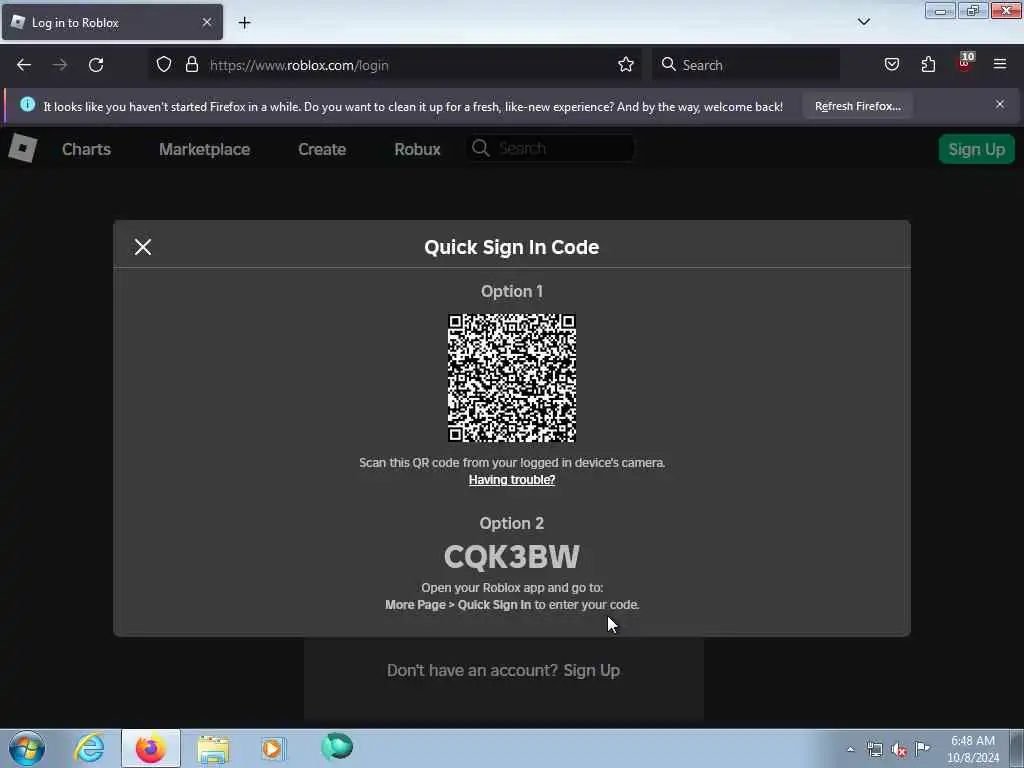
Task: Click the Having trouble? link
Action: (x=512, y=480)
